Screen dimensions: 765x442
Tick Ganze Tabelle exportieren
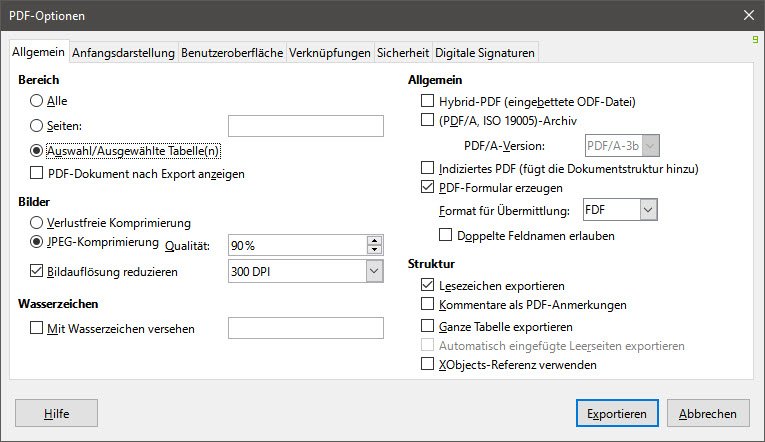(428, 326)
